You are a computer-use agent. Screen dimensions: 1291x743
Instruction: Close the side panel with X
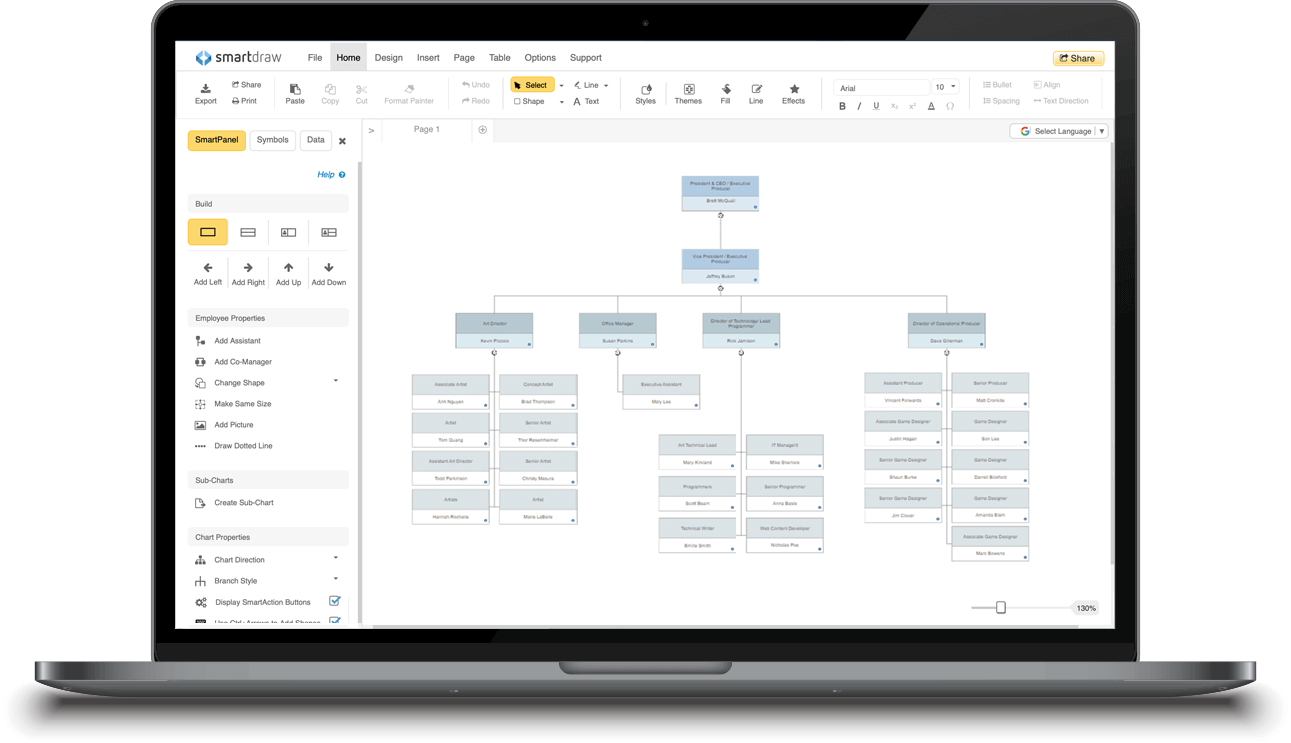click(x=342, y=141)
